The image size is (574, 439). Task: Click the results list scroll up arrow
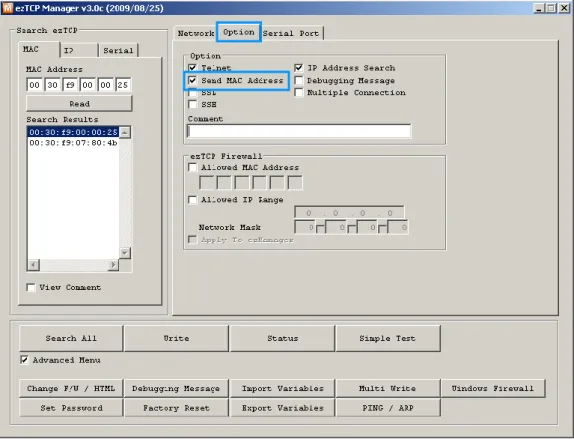[125, 132]
